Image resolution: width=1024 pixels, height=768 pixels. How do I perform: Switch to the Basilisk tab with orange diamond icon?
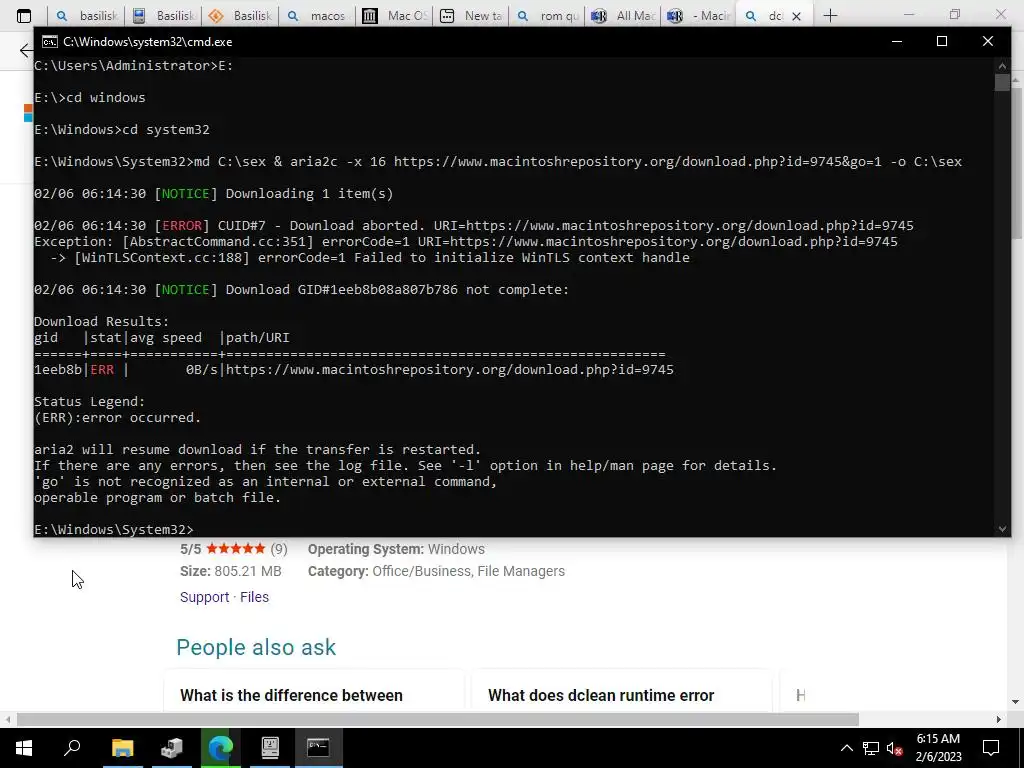[240, 16]
